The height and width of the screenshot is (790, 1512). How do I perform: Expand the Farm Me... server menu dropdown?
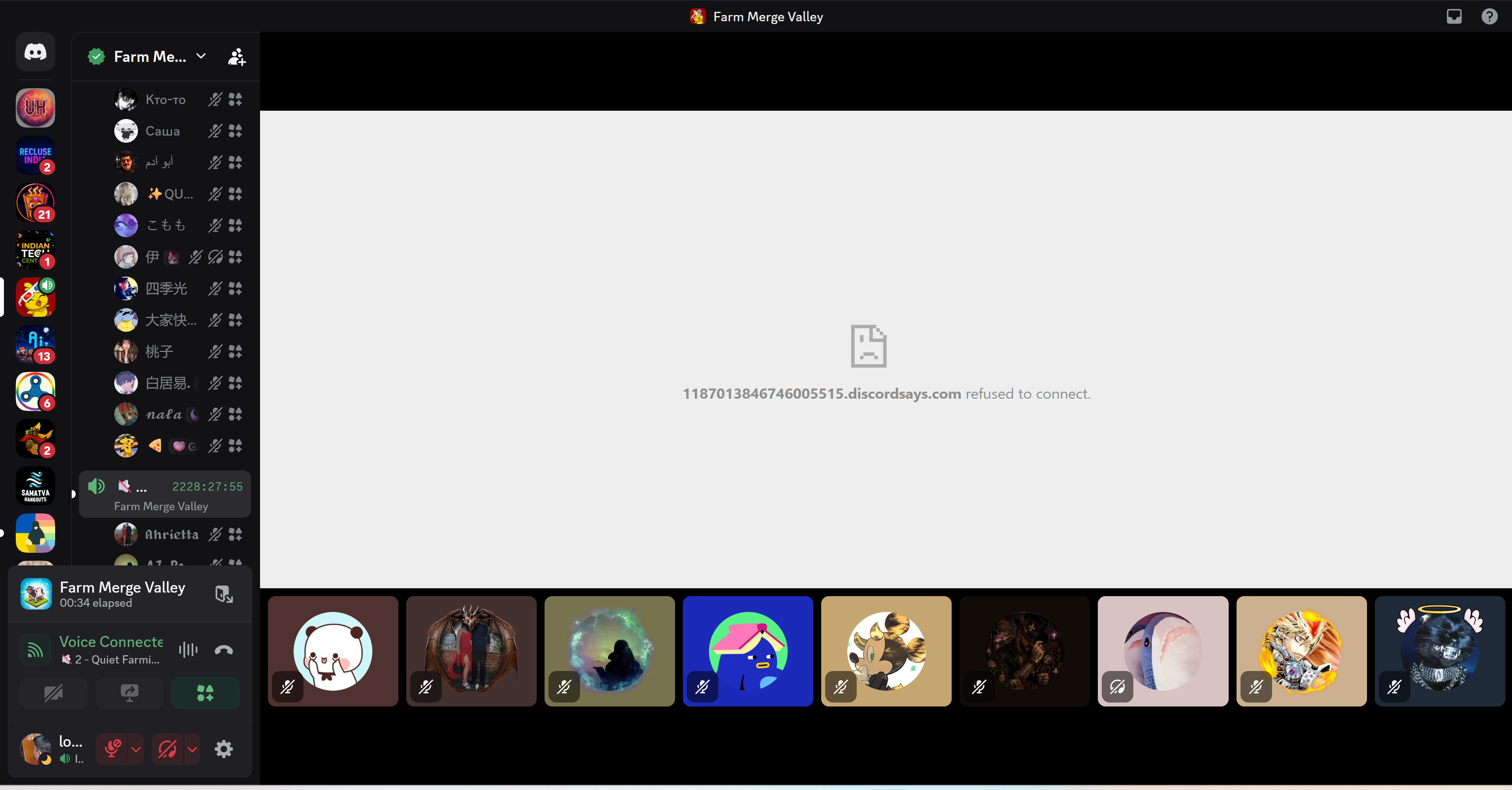point(201,56)
